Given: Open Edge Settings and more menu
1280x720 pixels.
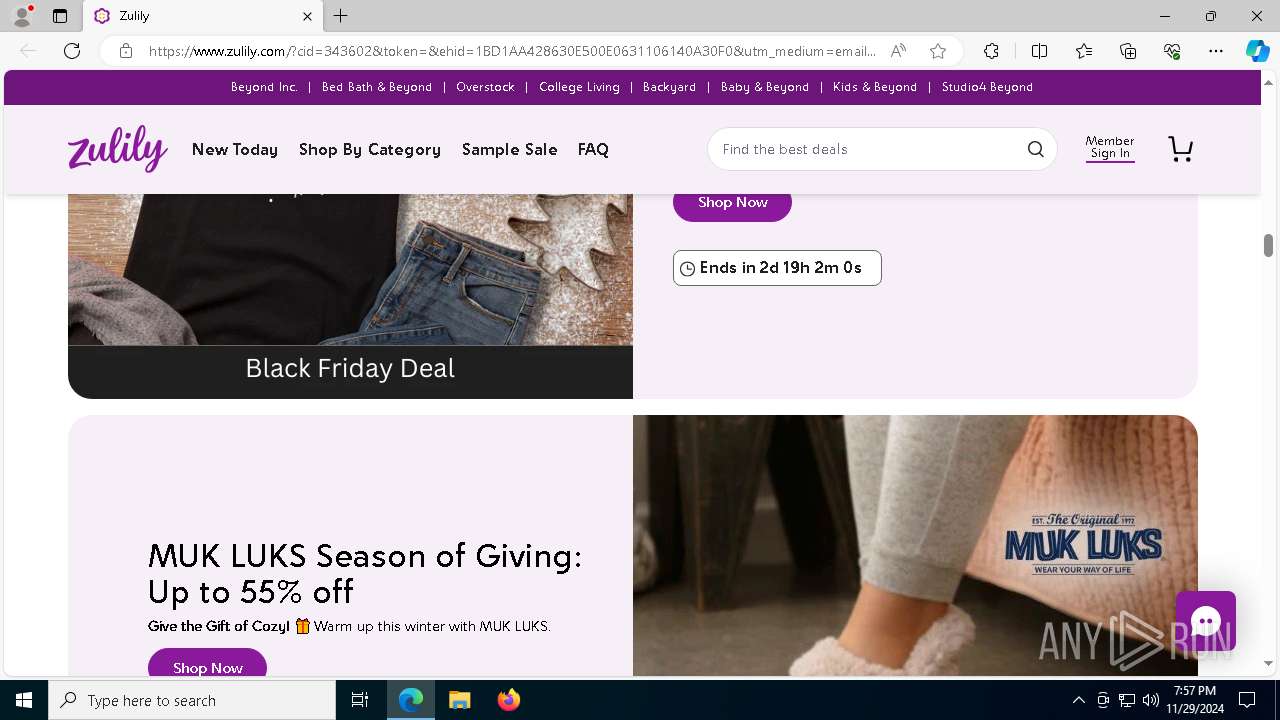Looking at the screenshot, I should [x=1216, y=51].
